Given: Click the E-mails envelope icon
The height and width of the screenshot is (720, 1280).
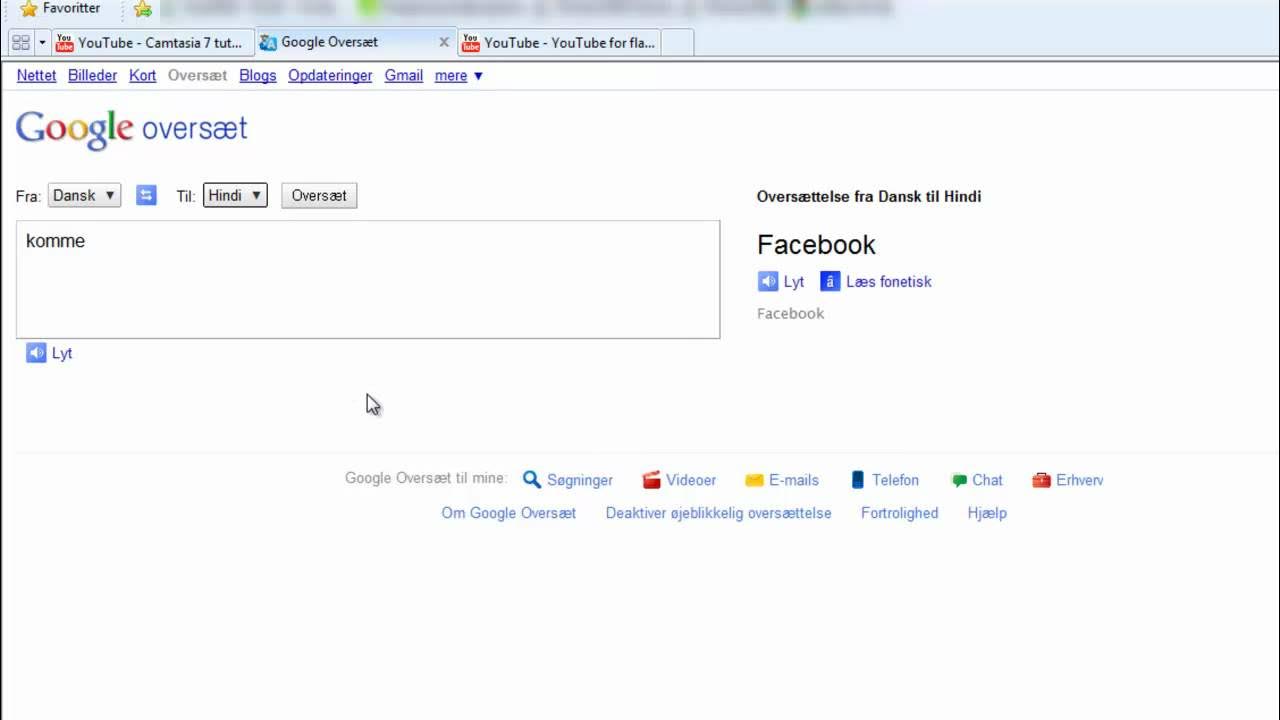Looking at the screenshot, I should point(753,480).
